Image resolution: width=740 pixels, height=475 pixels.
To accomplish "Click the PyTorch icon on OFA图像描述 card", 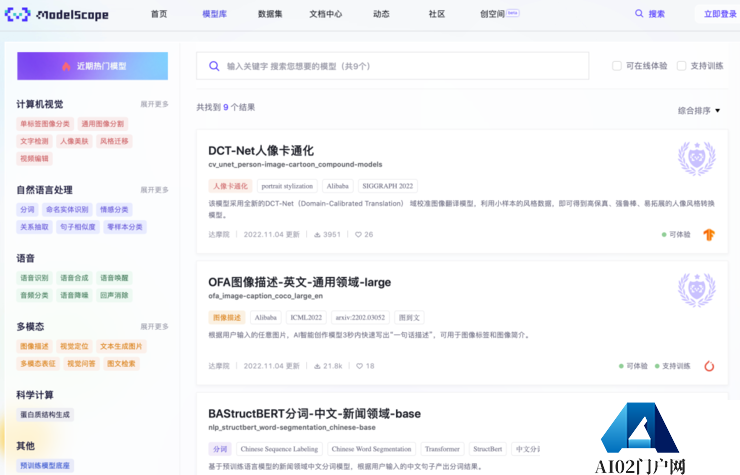I will [709, 366].
